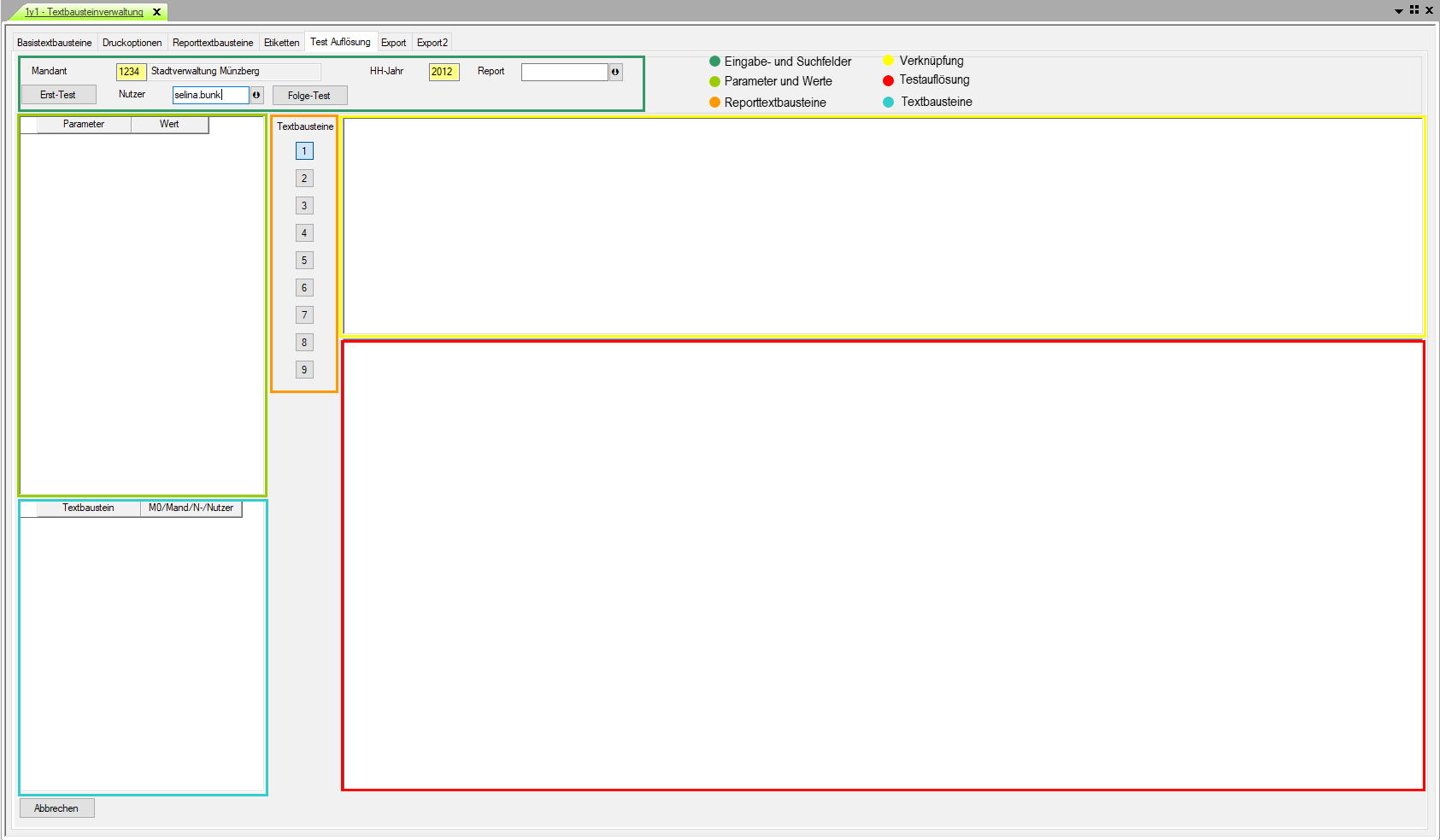The width and height of the screenshot is (1440, 840).
Task: Open the Druckoptionen tab
Action: pos(132,43)
